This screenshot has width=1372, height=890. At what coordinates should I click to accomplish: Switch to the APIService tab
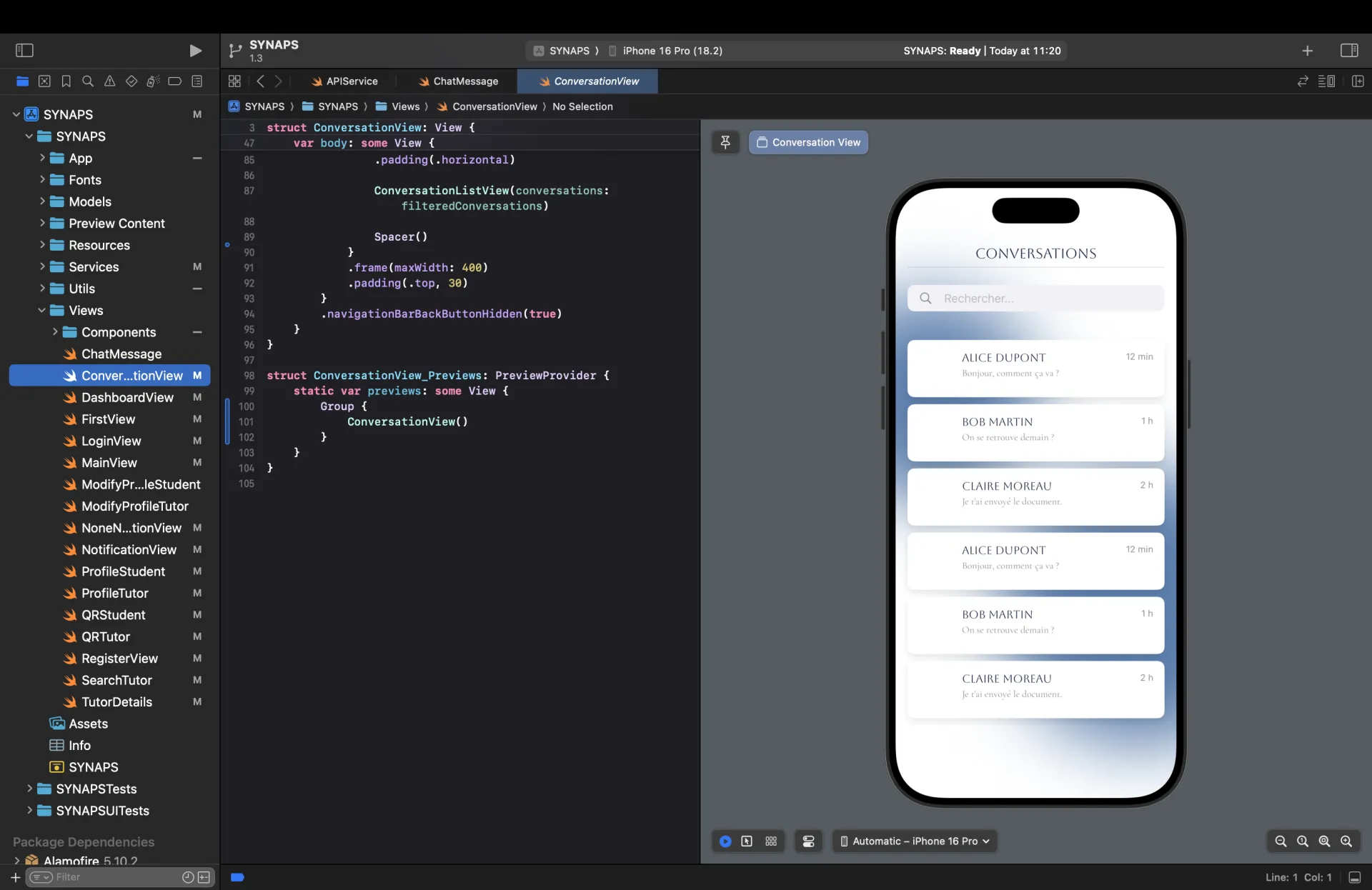click(344, 81)
